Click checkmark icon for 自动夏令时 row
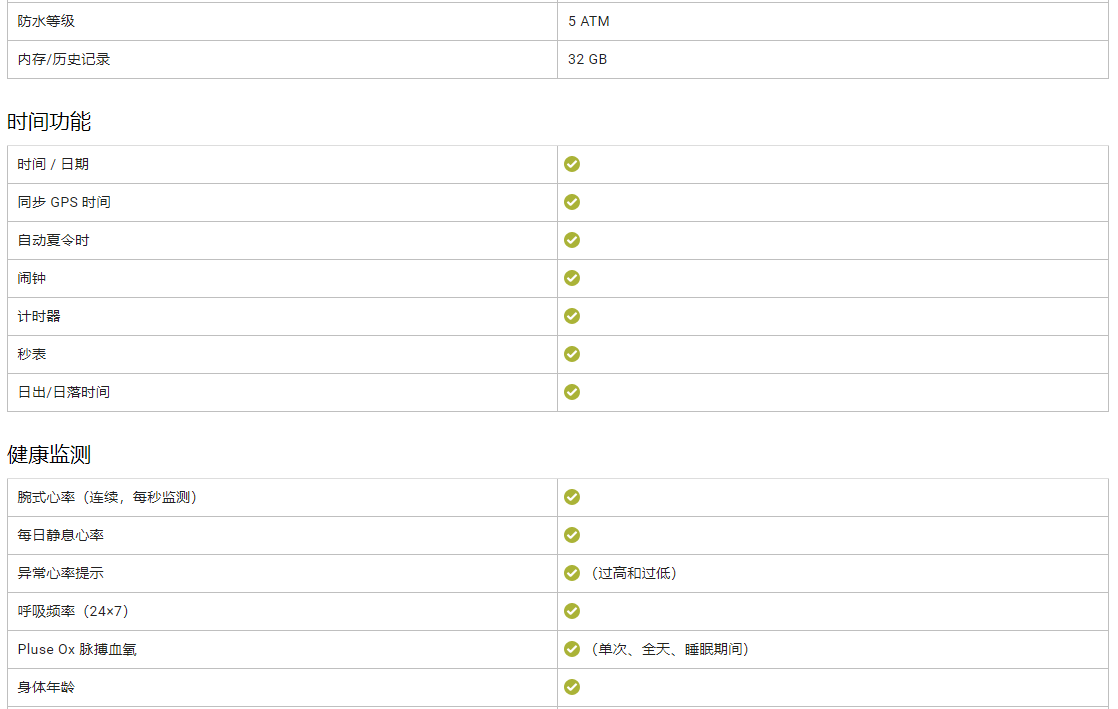1118x709 pixels. 572,240
